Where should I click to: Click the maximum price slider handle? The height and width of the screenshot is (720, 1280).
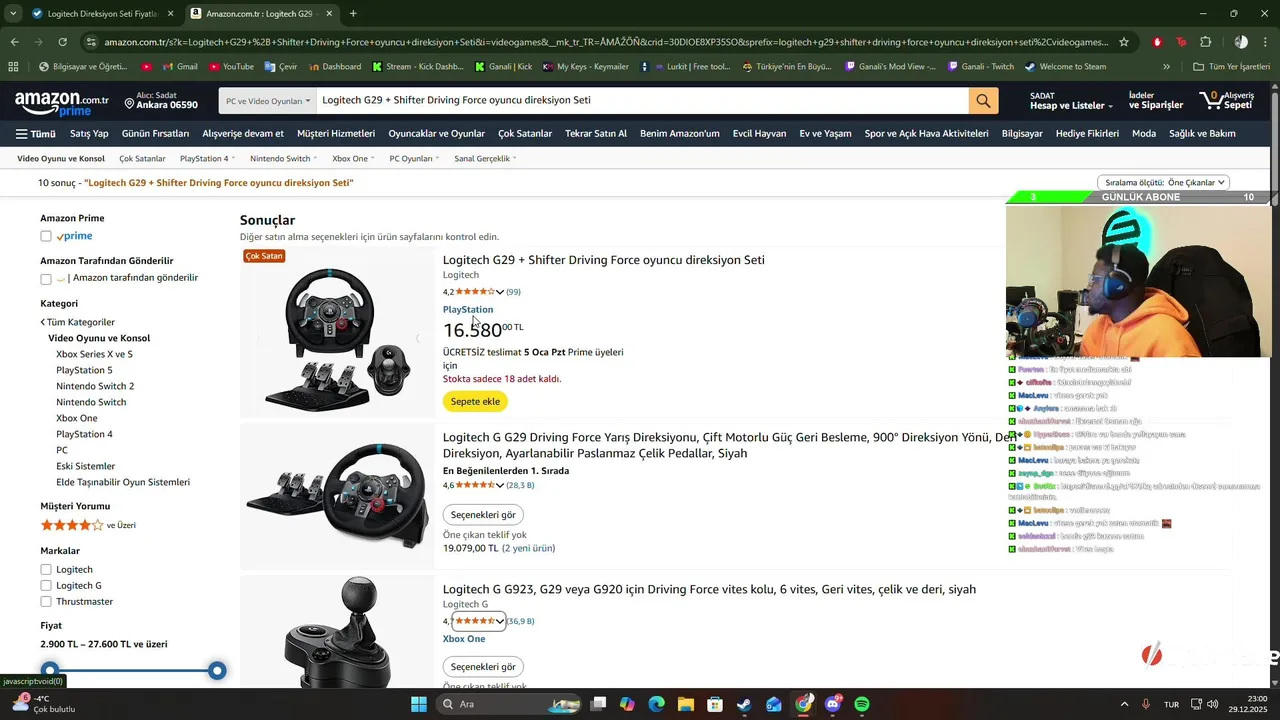click(217, 670)
